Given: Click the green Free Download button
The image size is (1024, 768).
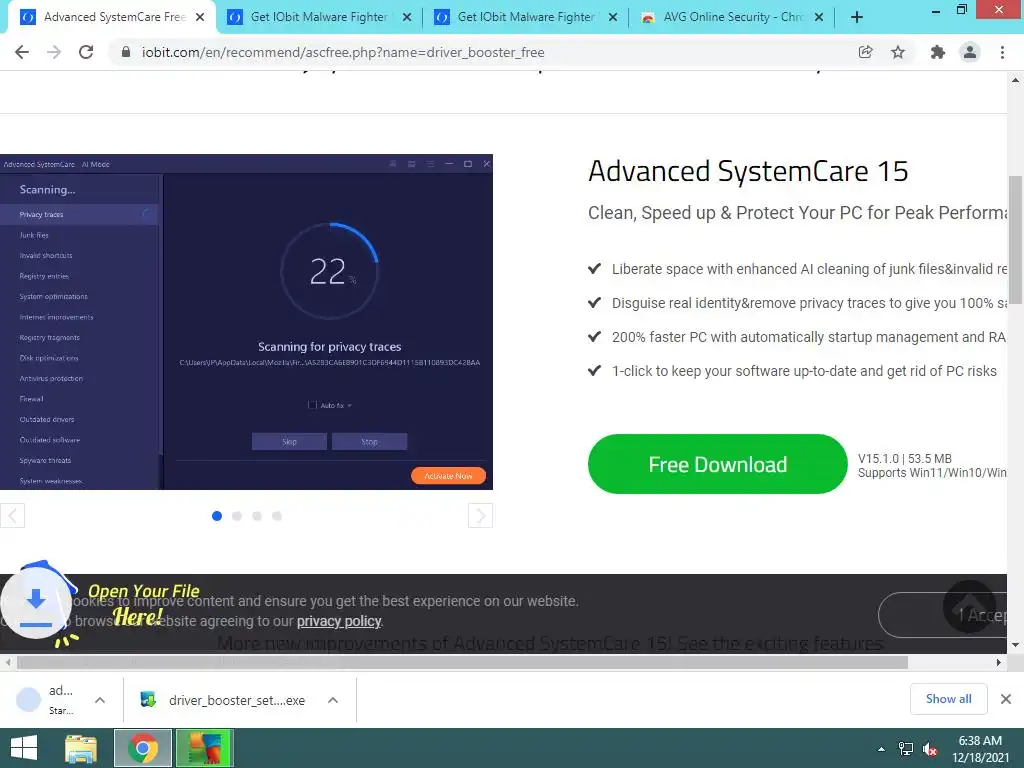Looking at the screenshot, I should click(x=717, y=464).
